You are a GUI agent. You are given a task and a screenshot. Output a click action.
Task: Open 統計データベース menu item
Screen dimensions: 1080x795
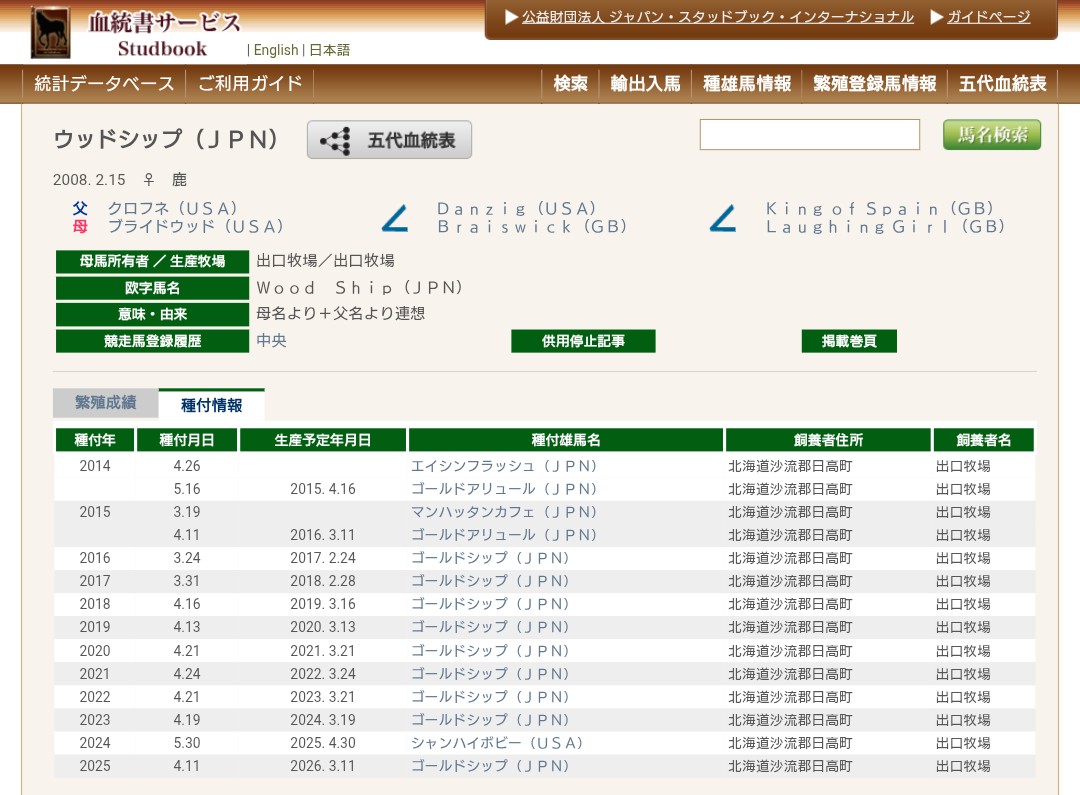tap(104, 84)
